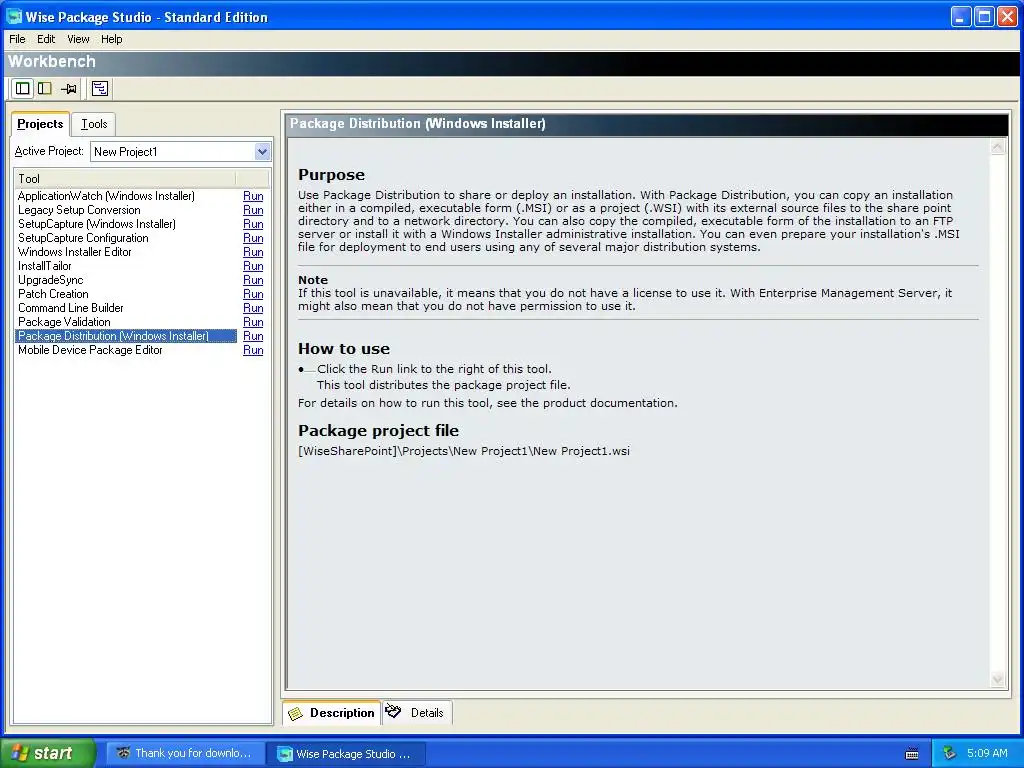Screen dimensions: 1024x768
Task: Select Legacy Setup Conversion row
Action: point(125,210)
